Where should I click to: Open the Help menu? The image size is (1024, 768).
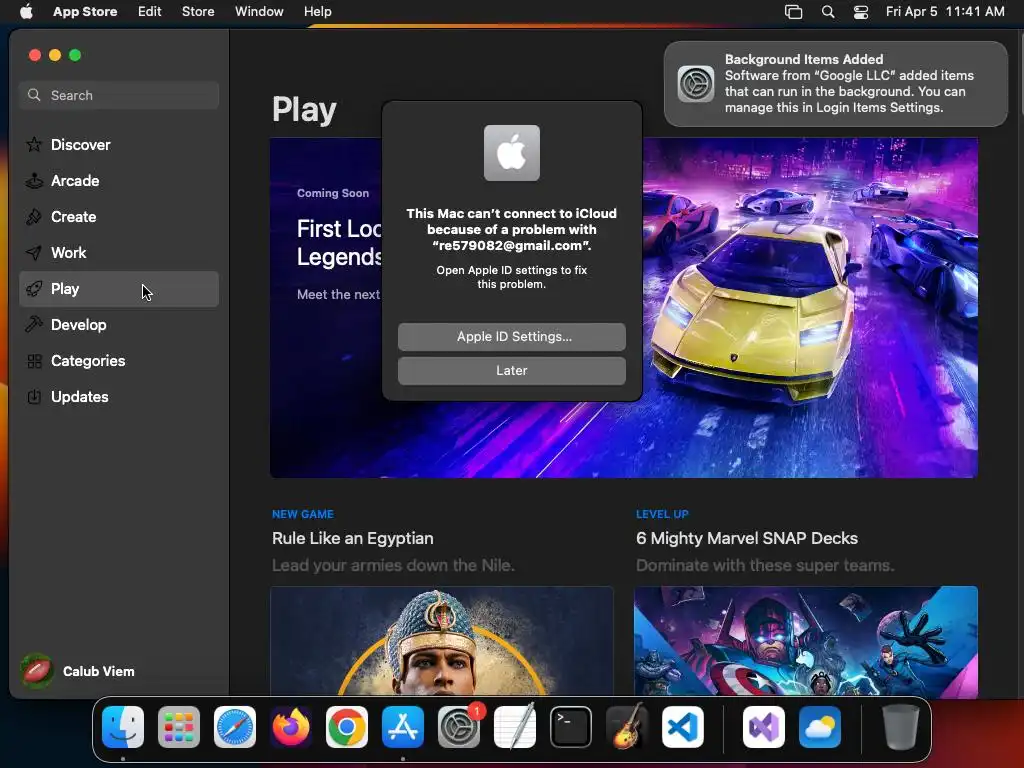click(x=317, y=11)
